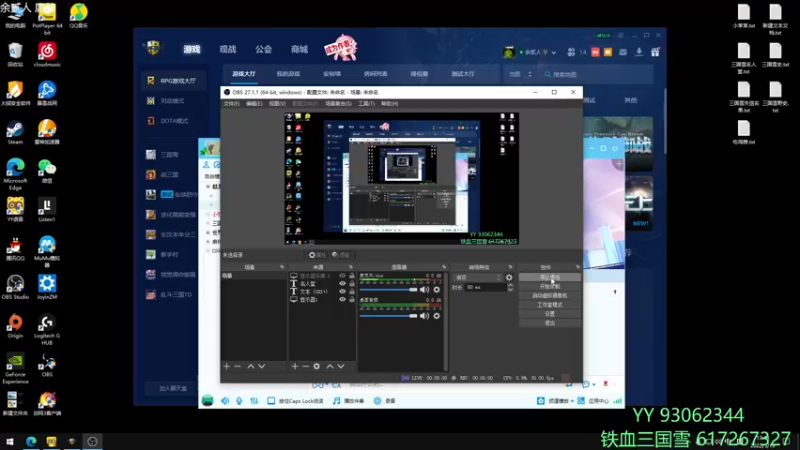800x450 pixels.
Task: Open Listen1 desktop icon
Action: coord(47,210)
